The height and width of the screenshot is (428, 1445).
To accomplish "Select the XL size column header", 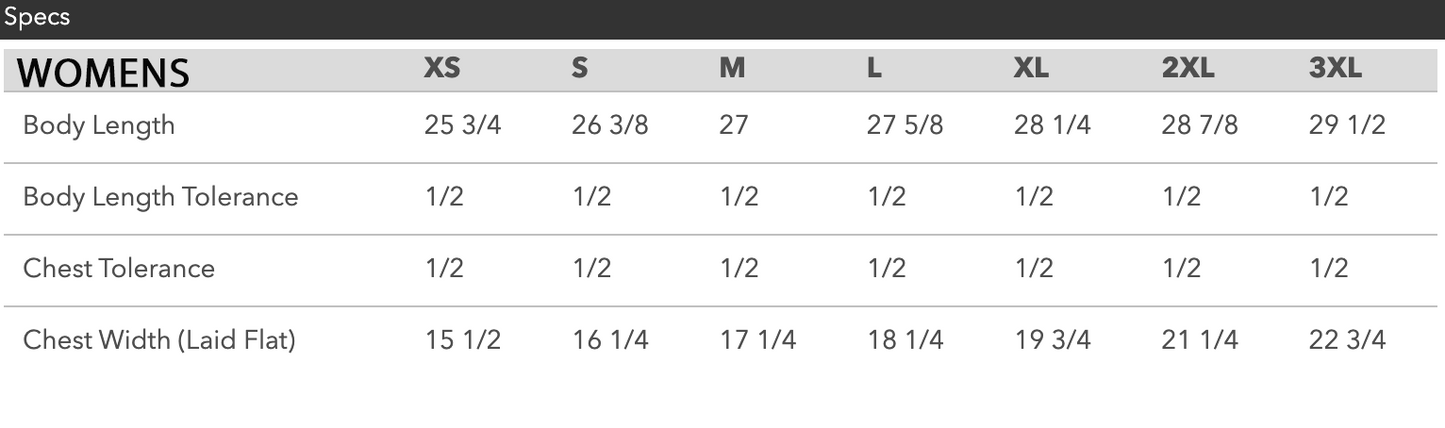I will tap(1031, 68).
